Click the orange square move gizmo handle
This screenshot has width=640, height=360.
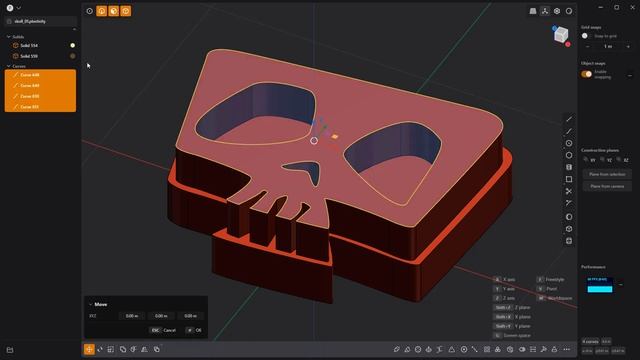click(x=335, y=137)
